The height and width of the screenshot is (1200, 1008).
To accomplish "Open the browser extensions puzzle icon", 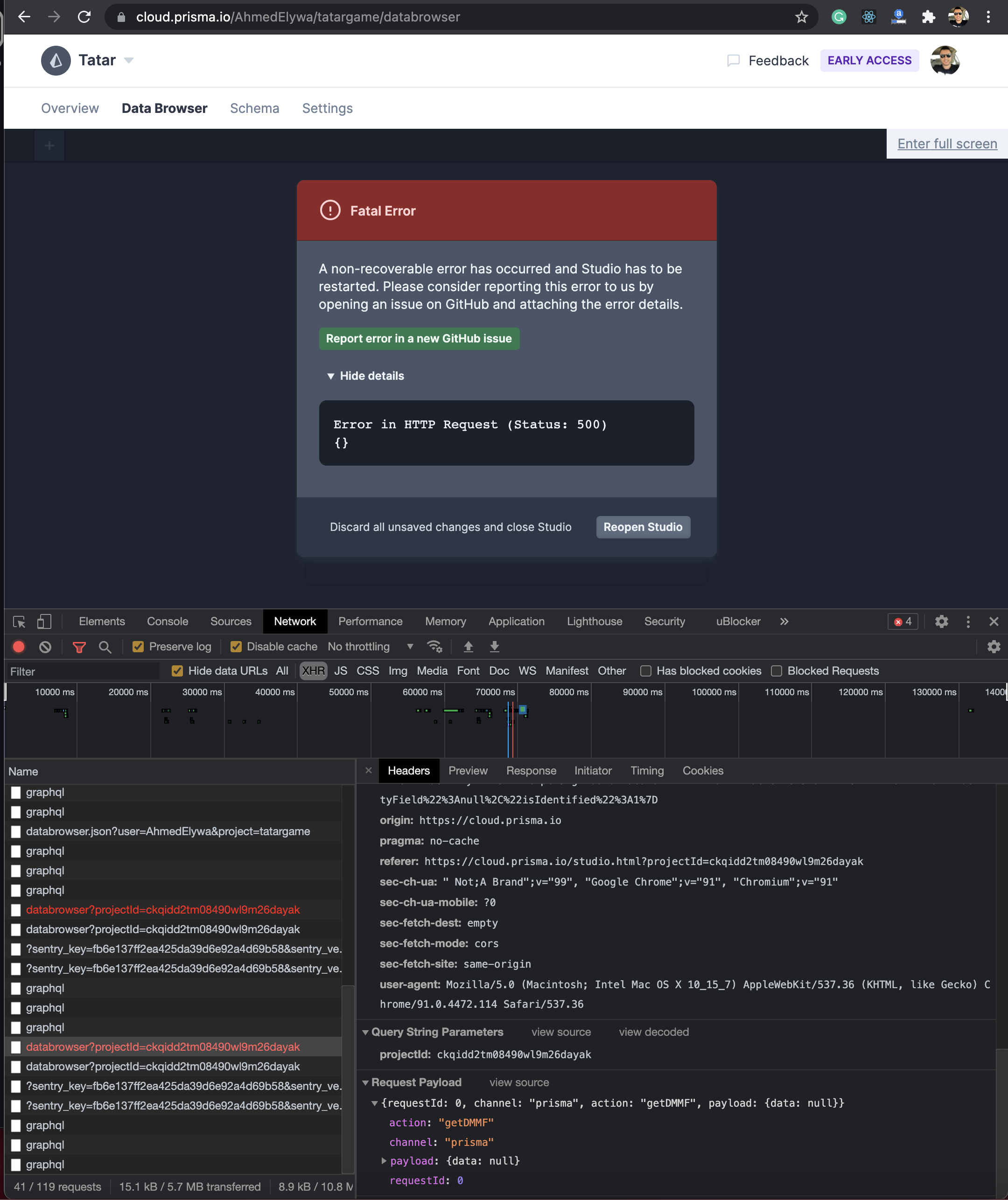I will click(928, 17).
